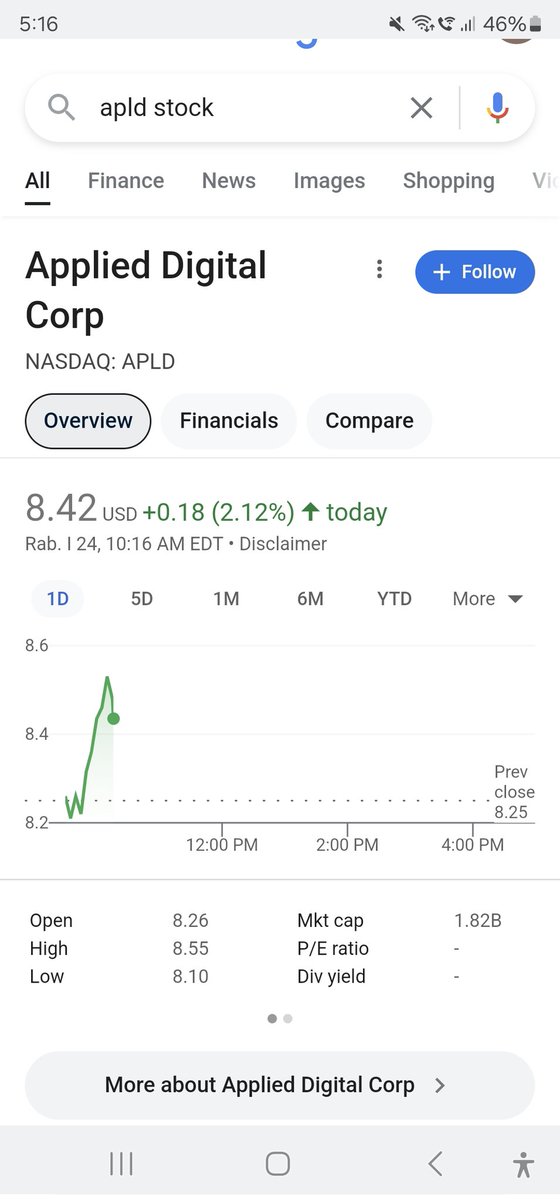Select the Compare chip
The height and width of the screenshot is (1200, 560).
coord(369,421)
